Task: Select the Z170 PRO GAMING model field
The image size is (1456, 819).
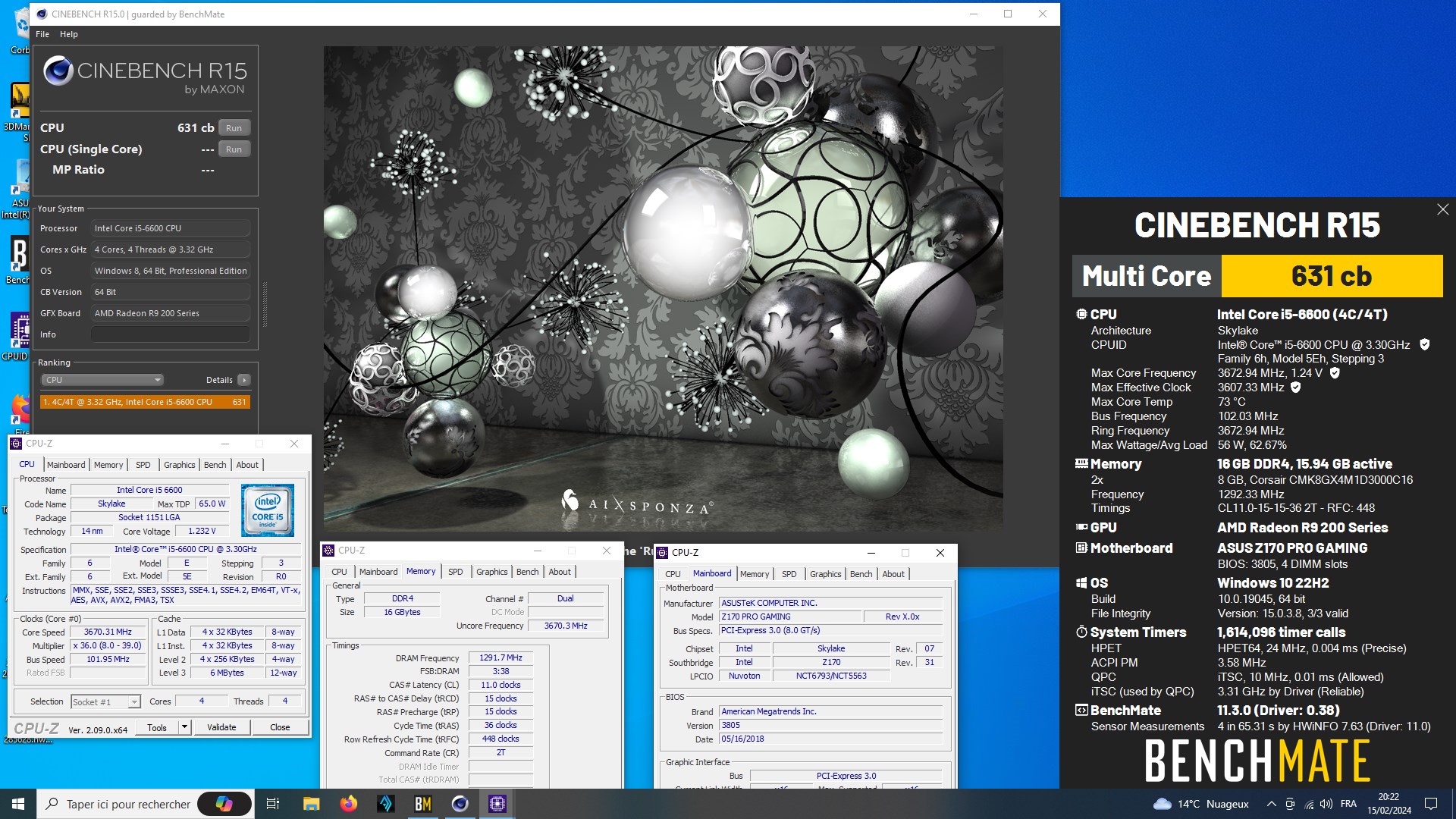Action: click(x=789, y=617)
